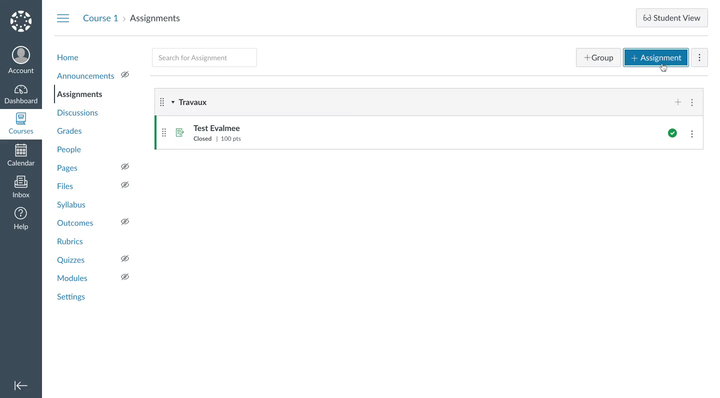
Task: Open Announcements in course menu
Action: tap(85, 76)
